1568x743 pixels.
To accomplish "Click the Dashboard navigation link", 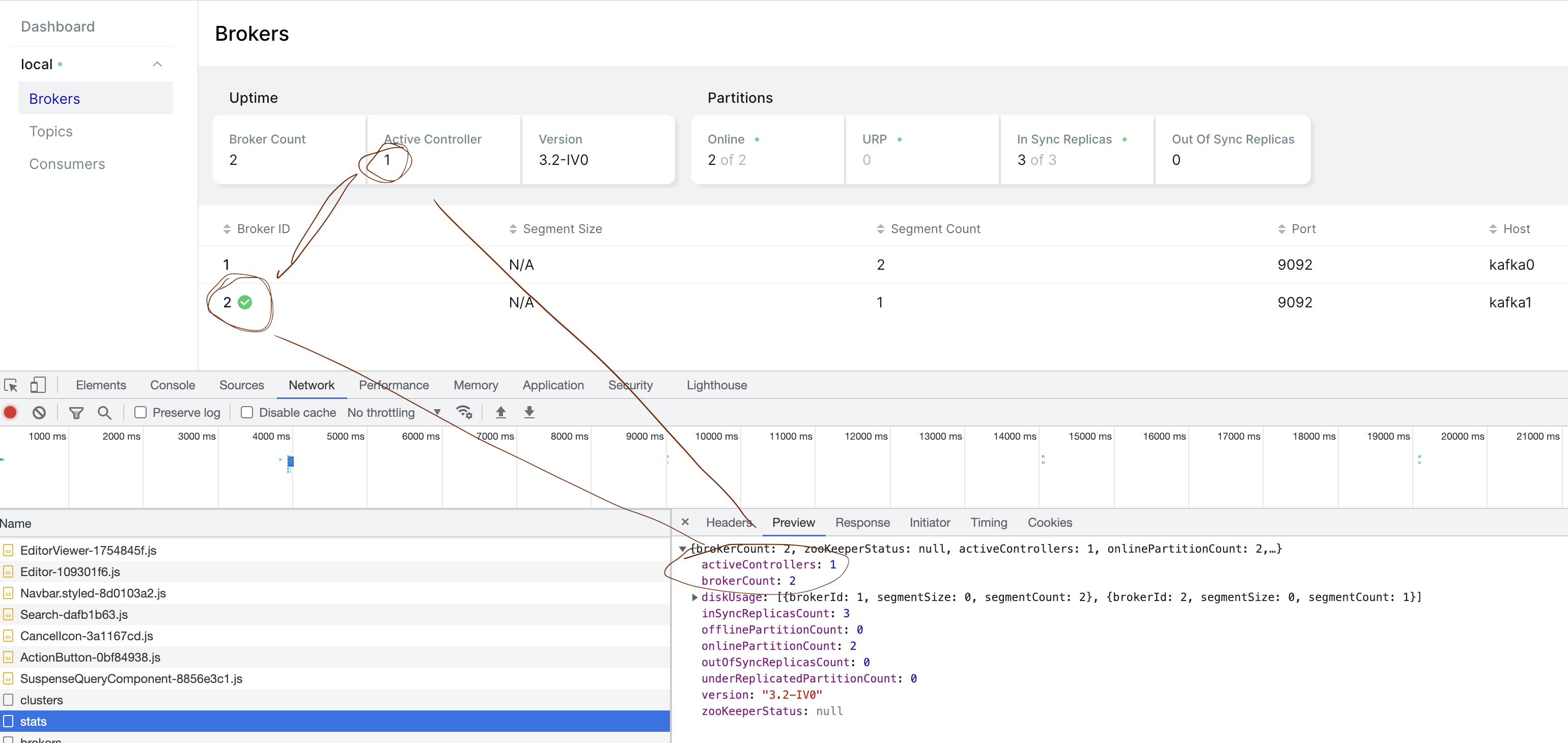I will tap(58, 26).
